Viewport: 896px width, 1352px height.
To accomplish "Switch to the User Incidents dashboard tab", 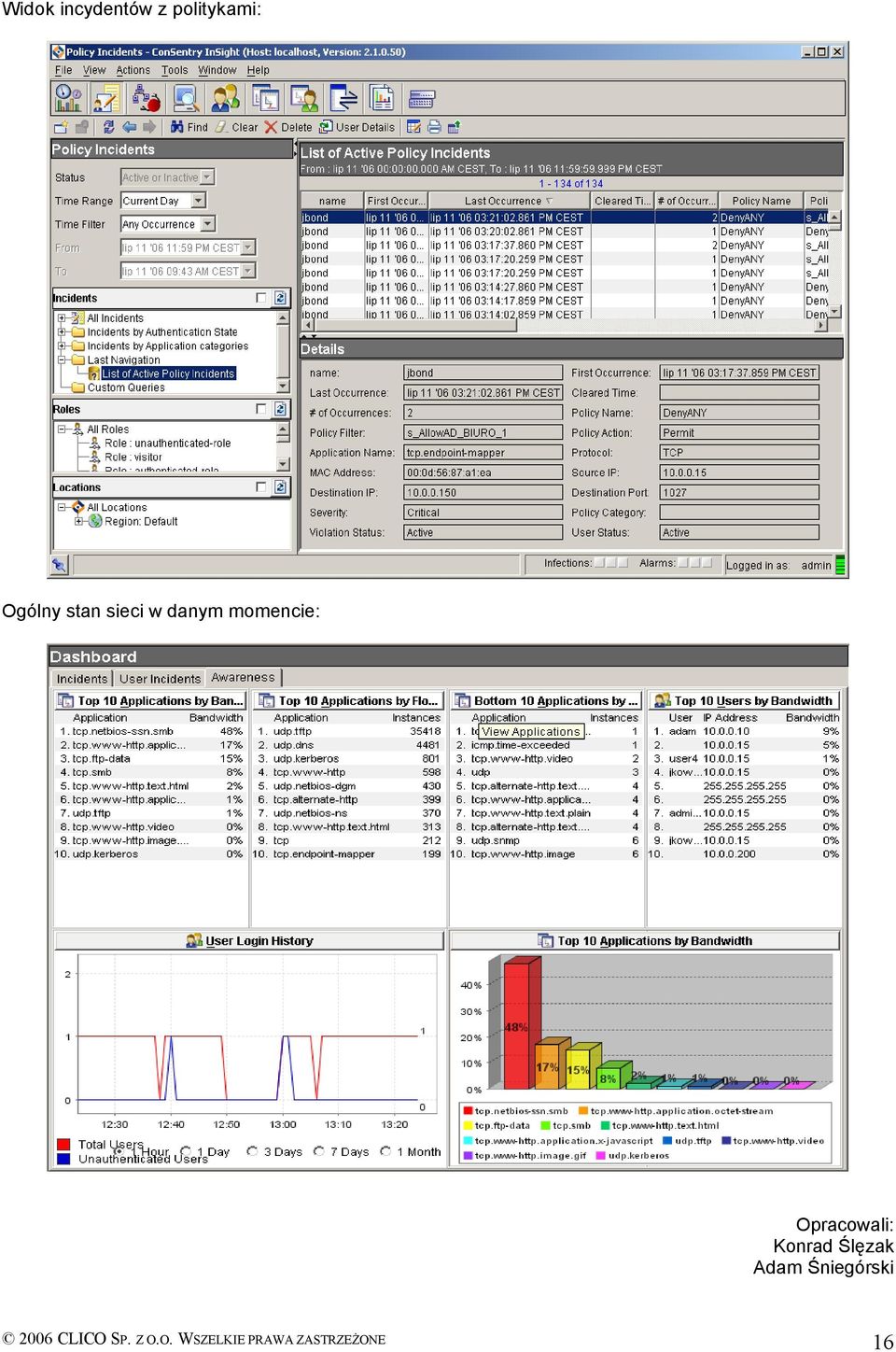I will point(160,679).
